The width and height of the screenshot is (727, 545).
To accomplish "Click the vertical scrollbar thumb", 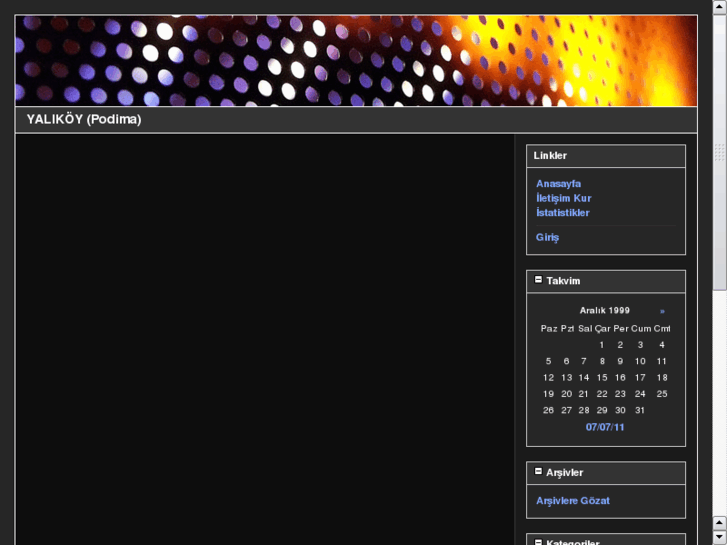I will point(720,152).
